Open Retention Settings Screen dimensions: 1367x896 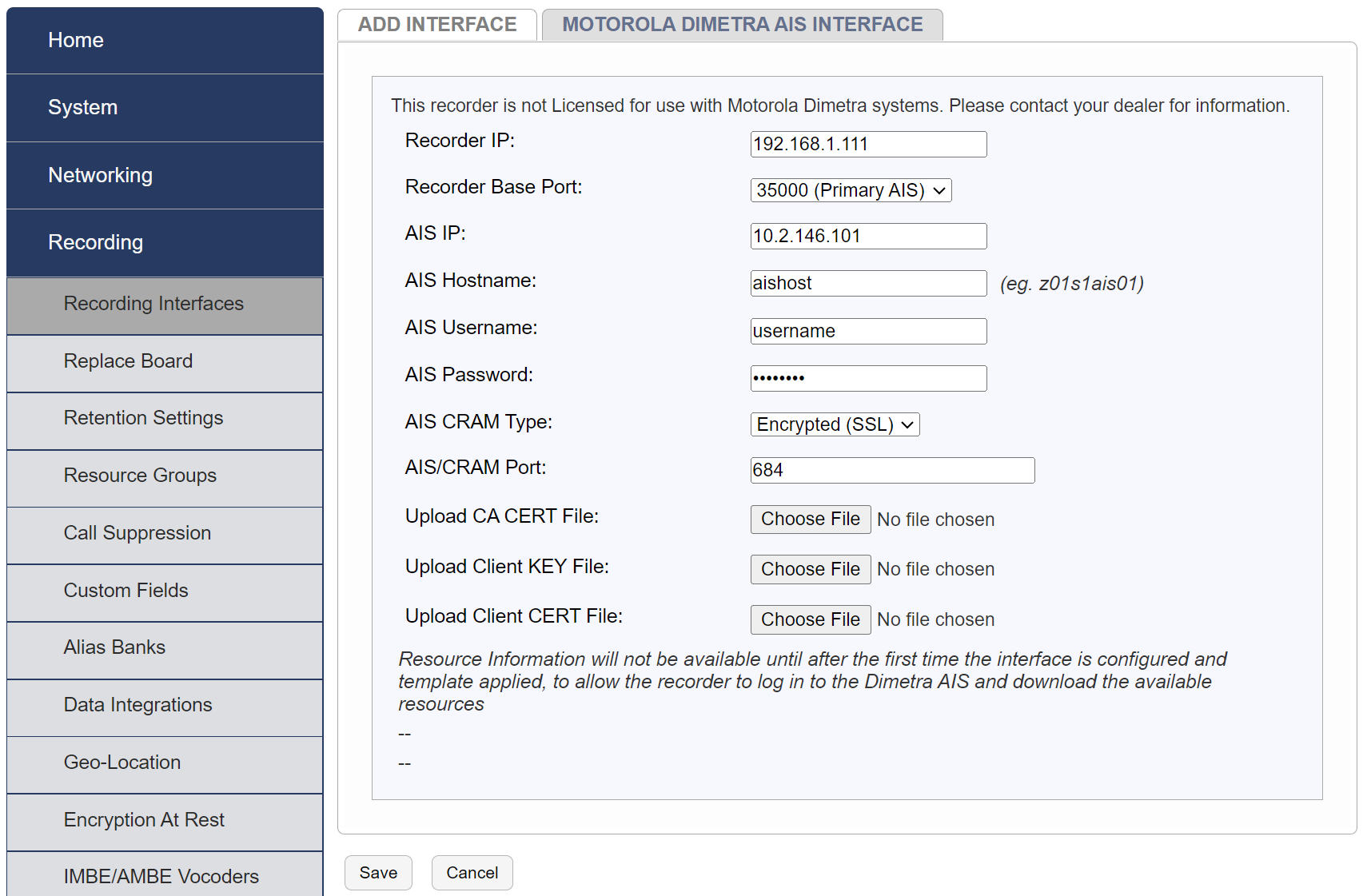click(x=143, y=418)
